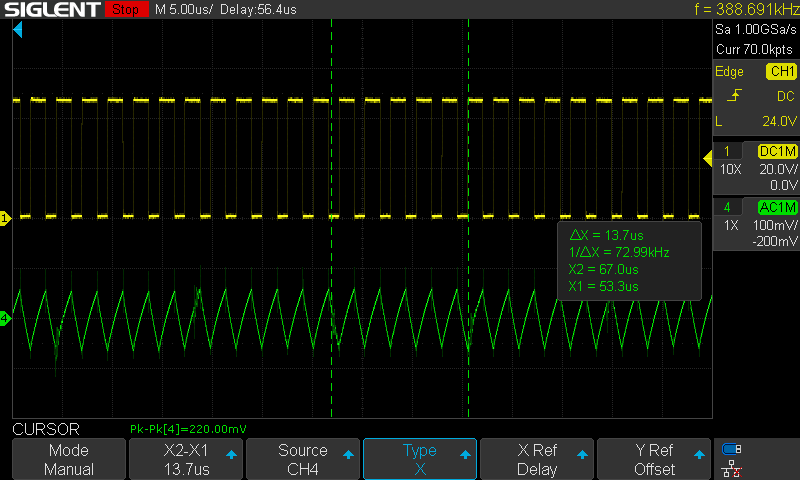Click the up arrow on the Y Ref softkey
This screenshot has width=800, height=480.
click(x=699, y=454)
